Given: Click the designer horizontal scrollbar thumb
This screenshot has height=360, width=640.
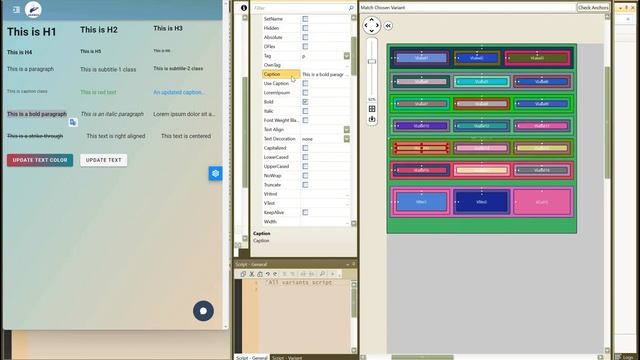Looking at the screenshot, I should tap(422, 357).
